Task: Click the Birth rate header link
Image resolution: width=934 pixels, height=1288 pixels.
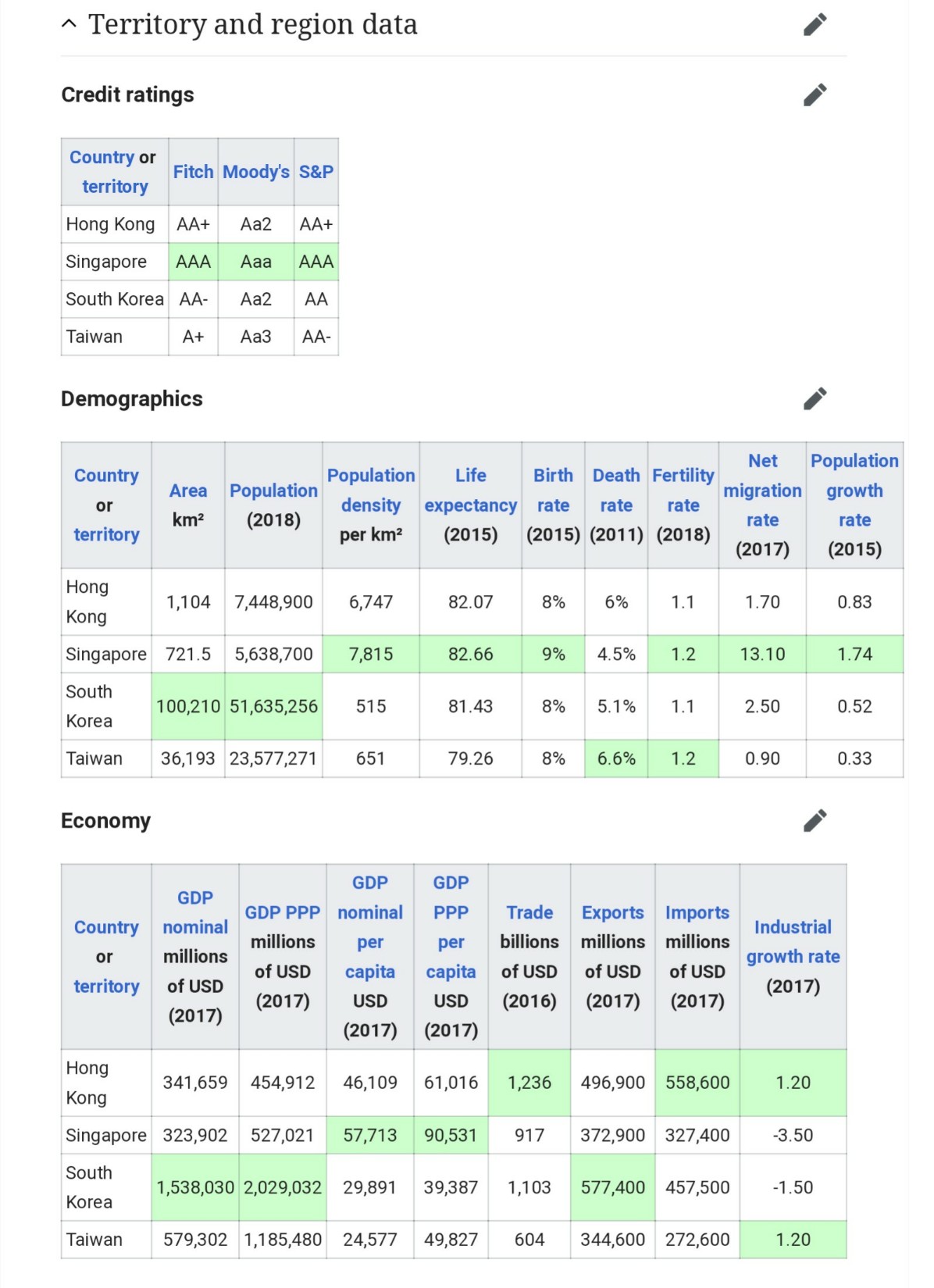Action: tap(553, 491)
